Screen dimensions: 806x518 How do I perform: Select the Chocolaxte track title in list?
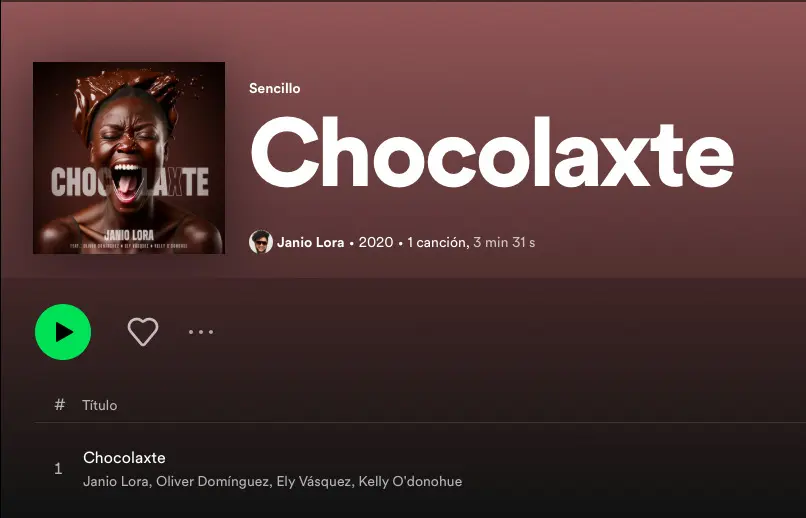(124, 457)
